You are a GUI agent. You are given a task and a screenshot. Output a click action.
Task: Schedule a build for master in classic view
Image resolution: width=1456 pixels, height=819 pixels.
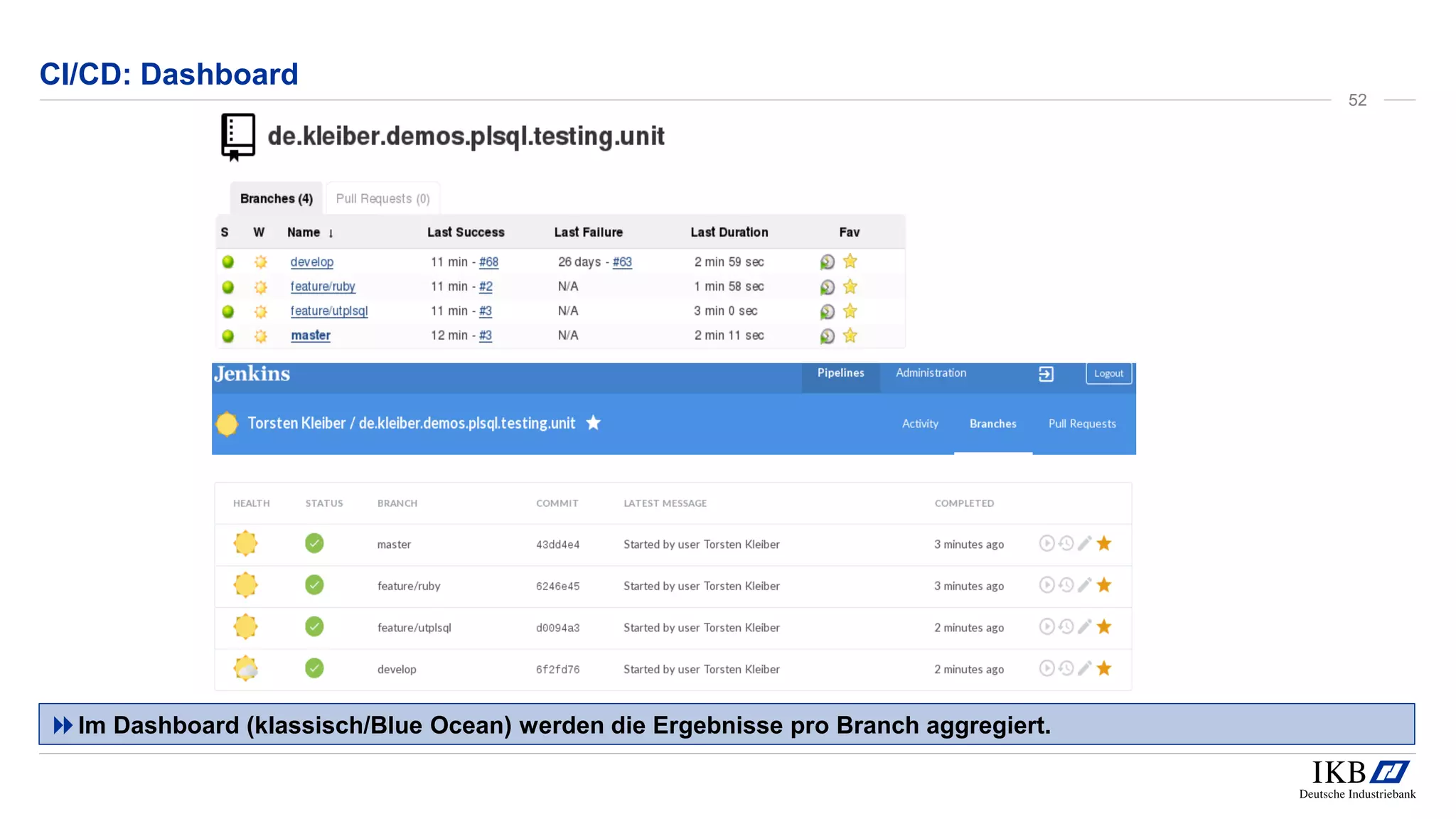pos(827,336)
